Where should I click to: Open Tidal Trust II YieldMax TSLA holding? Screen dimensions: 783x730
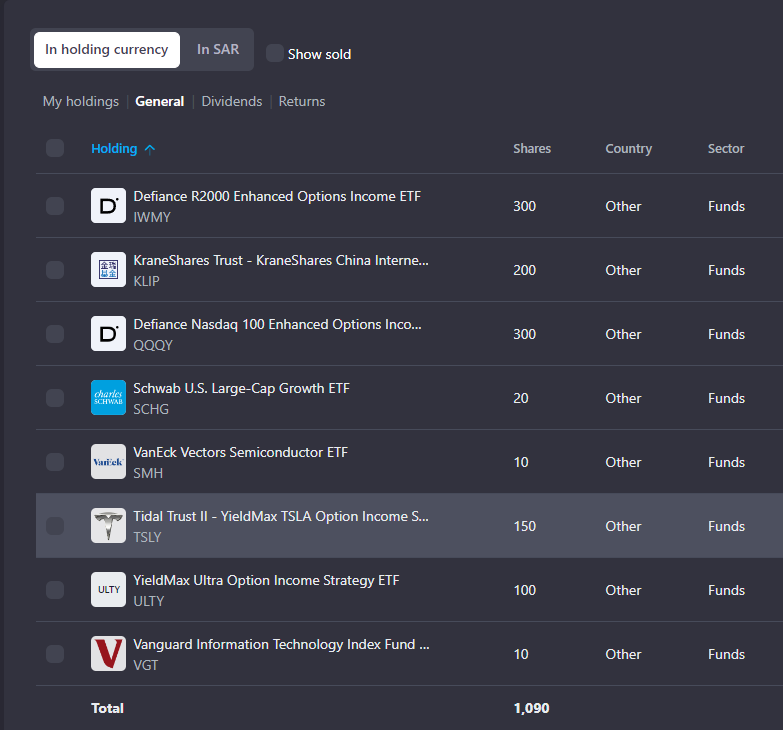point(281,516)
